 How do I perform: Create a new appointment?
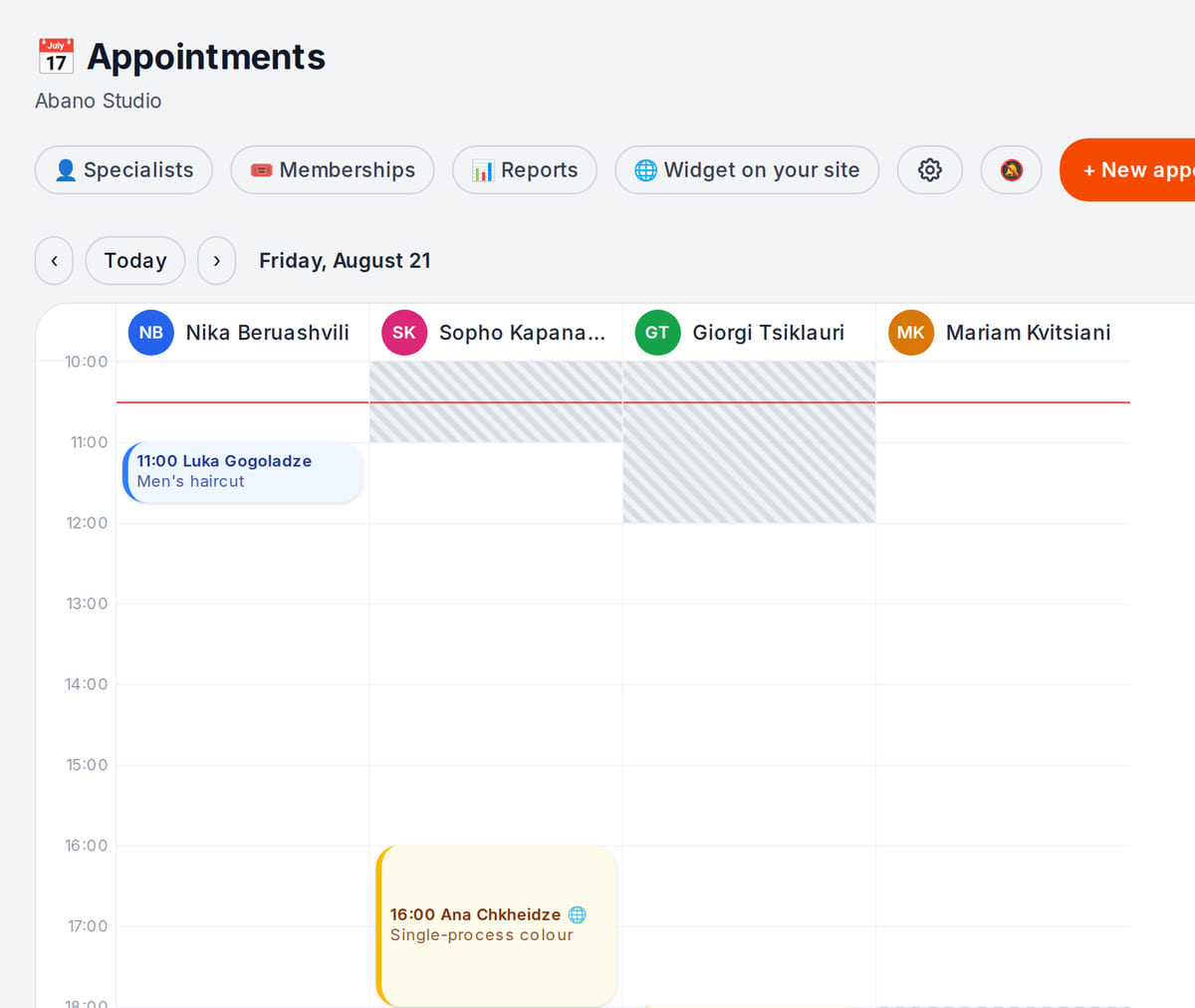[1127, 170]
